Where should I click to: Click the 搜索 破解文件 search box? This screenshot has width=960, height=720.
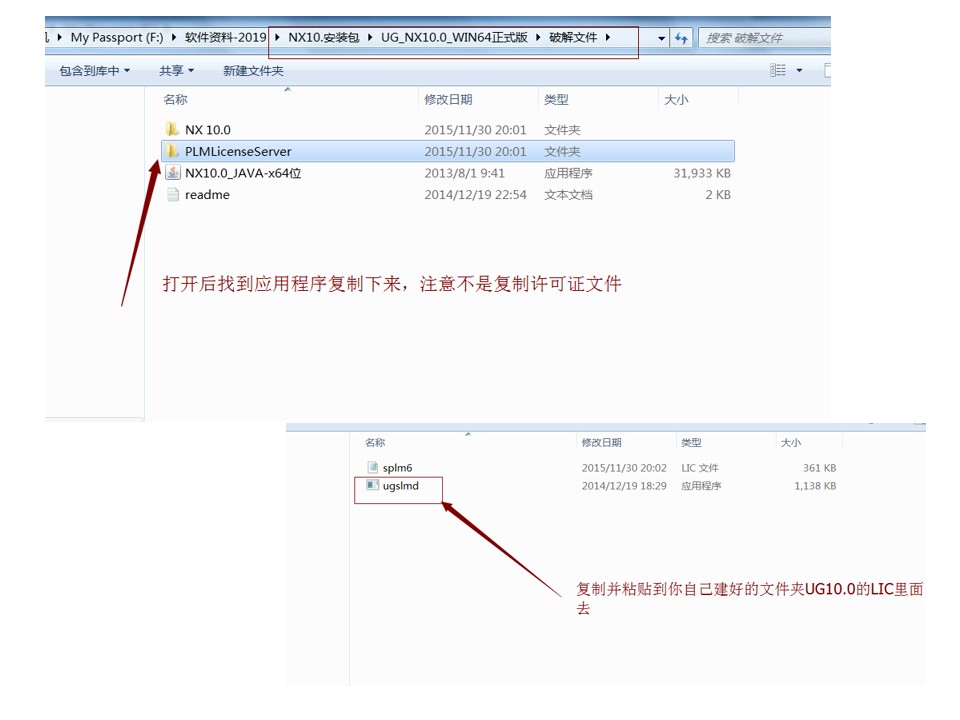coord(764,38)
